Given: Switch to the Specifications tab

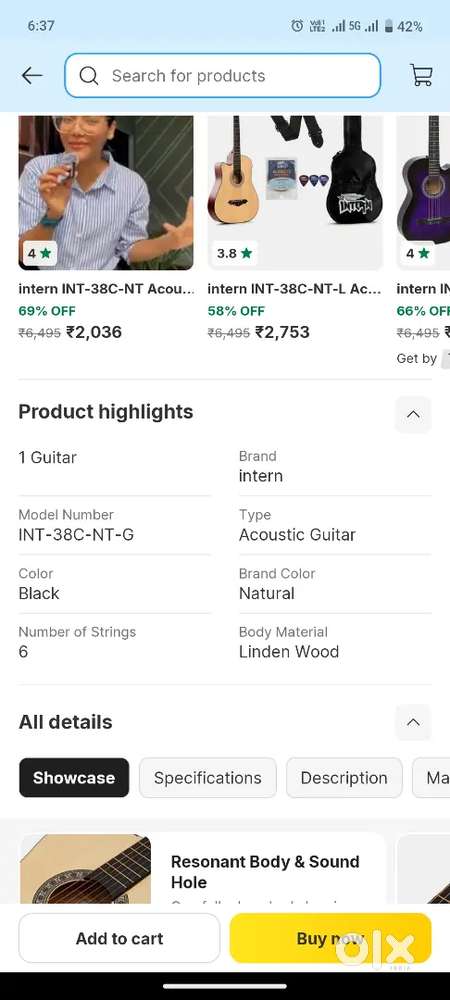Looking at the screenshot, I should [208, 777].
